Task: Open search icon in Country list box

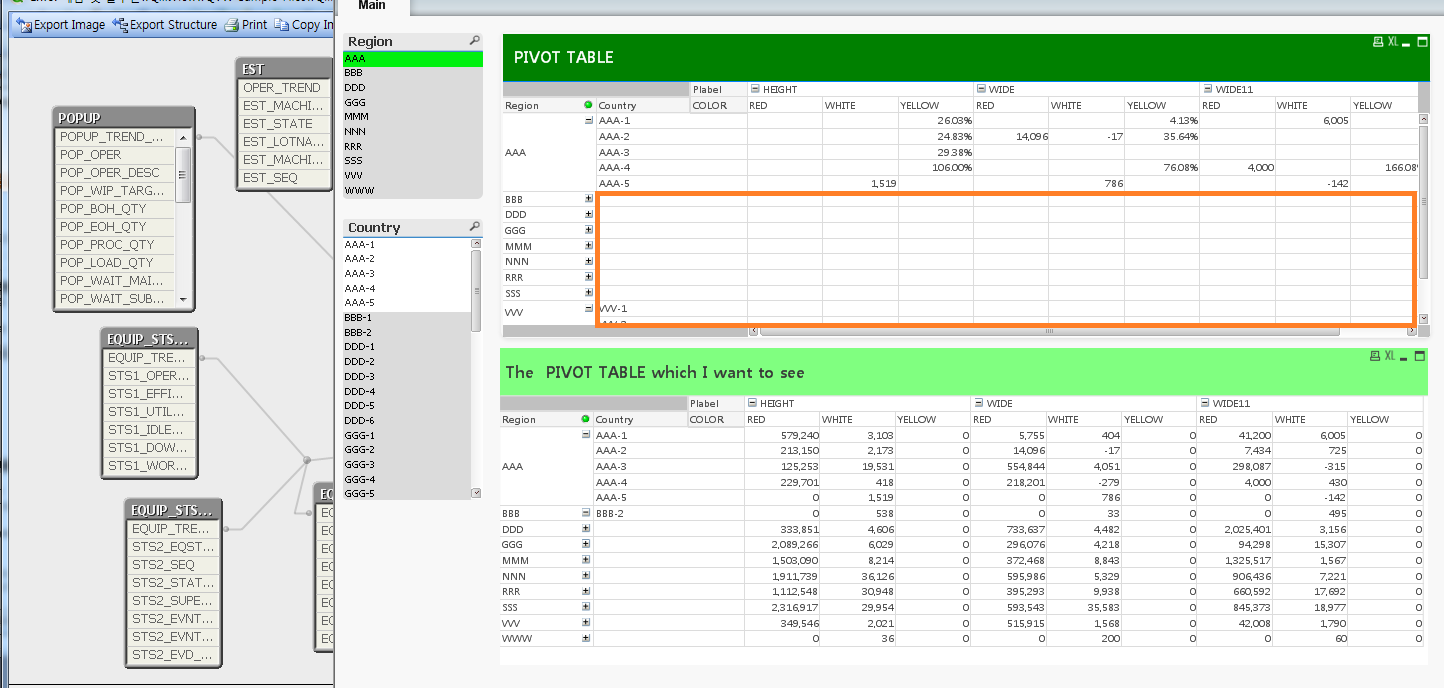Action: (x=475, y=227)
